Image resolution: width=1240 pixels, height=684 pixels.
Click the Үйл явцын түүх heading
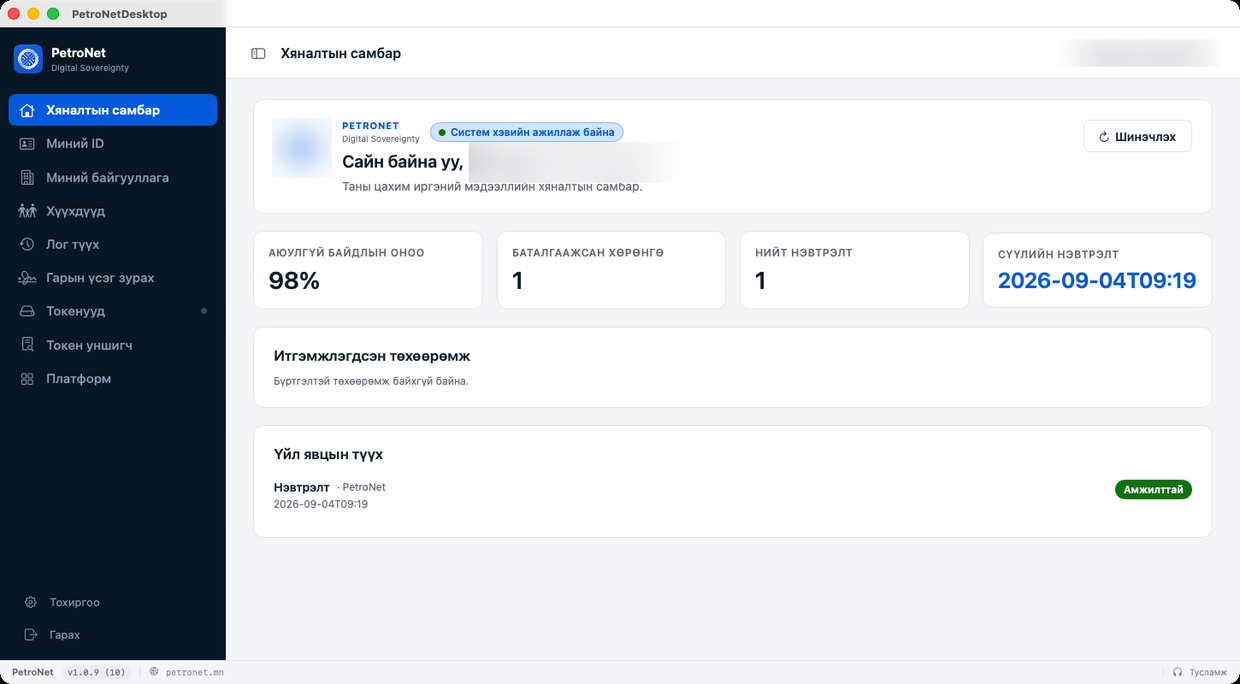pos(328,454)
